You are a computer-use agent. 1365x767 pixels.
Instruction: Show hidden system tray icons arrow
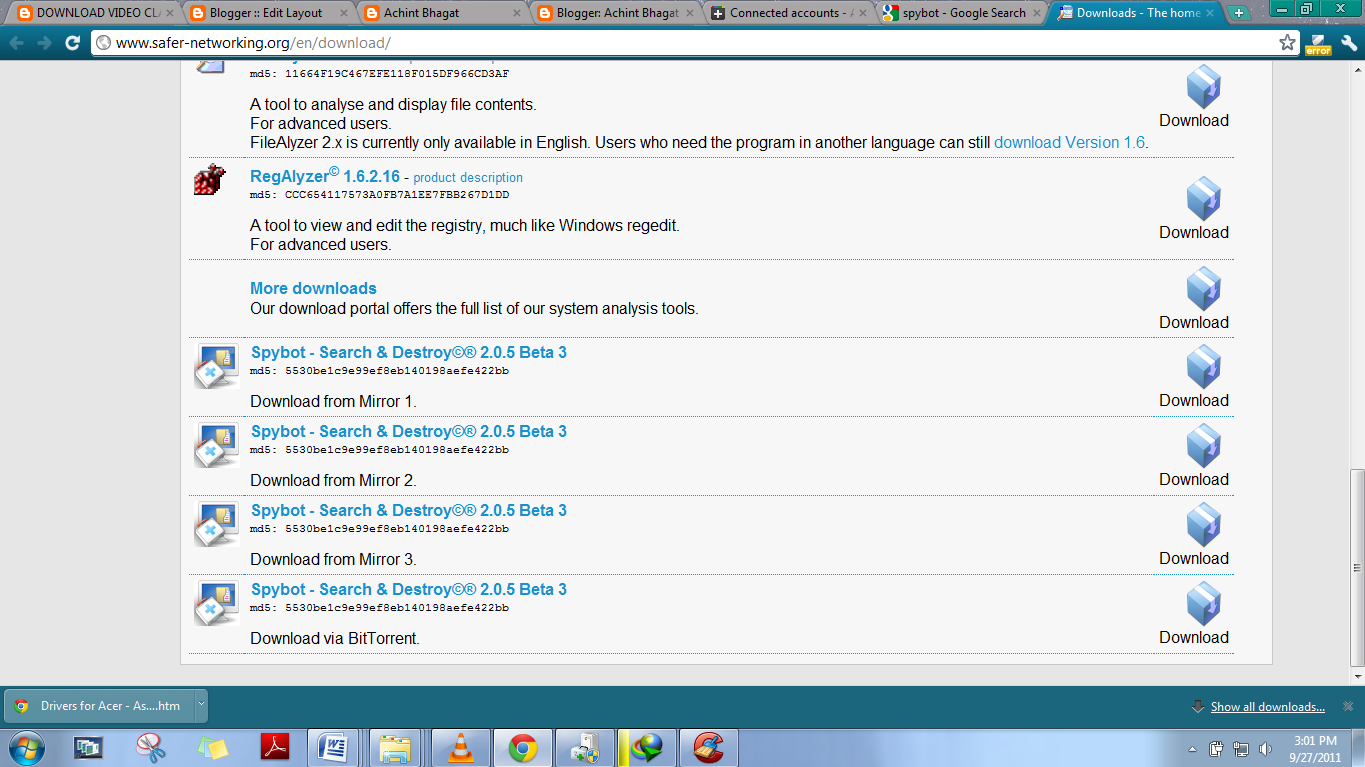(1192, 748)
